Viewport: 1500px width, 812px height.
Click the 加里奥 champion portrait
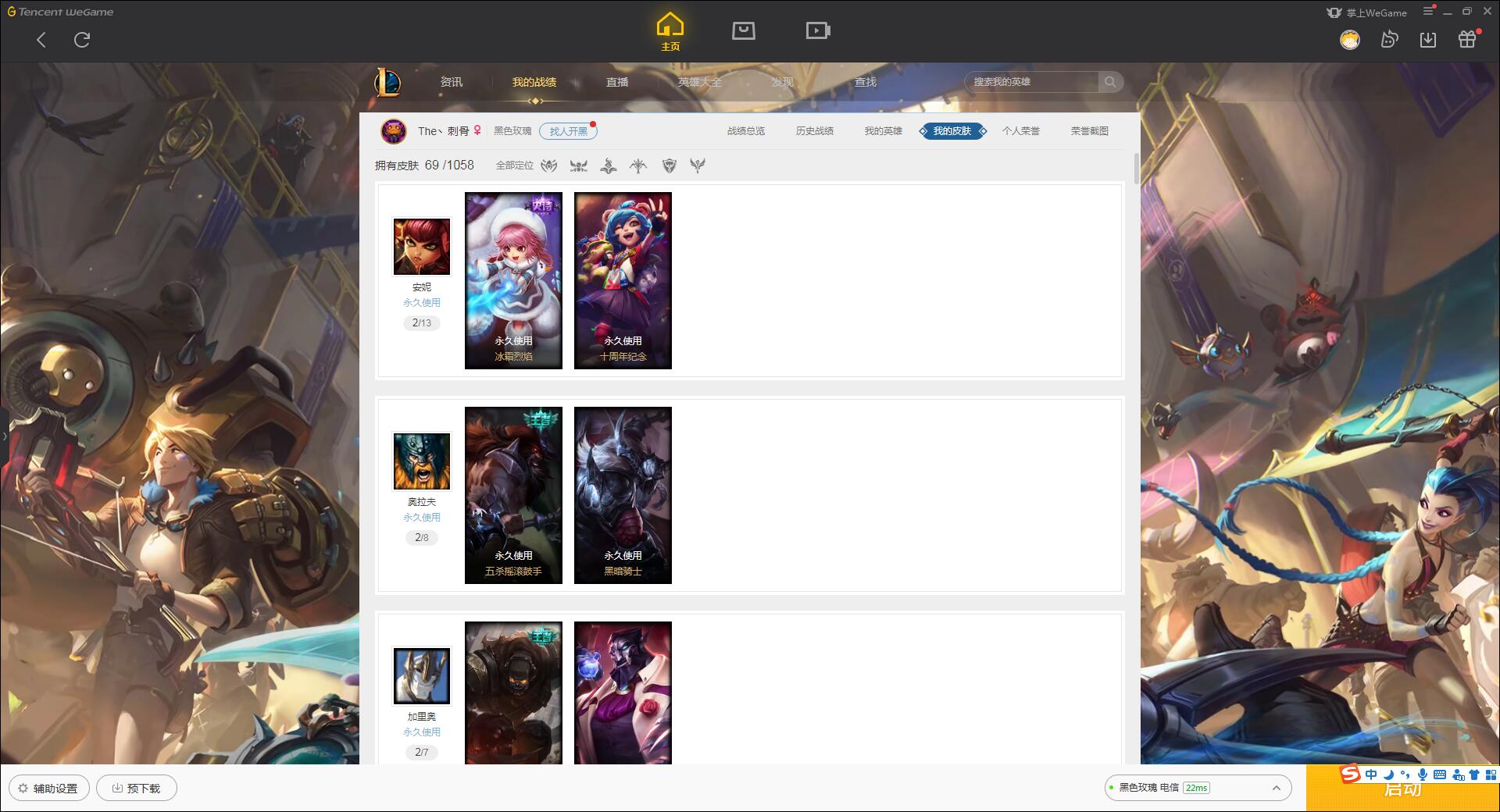[422, 676]
